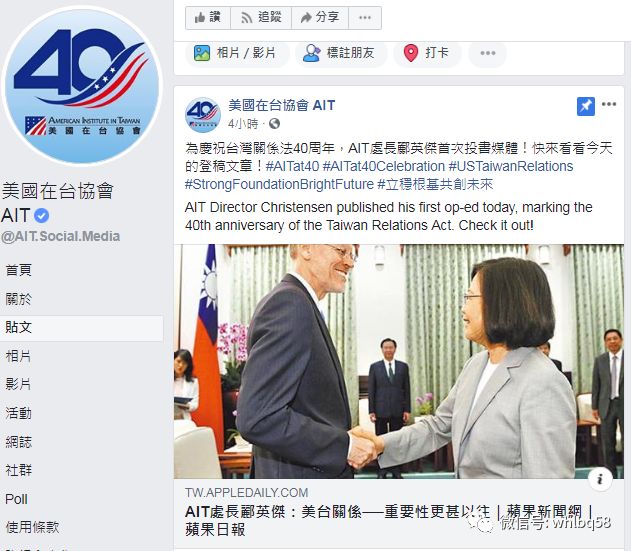This screenshot has height=551, width=631.
Task: Click the AIT 40 page profile picture
Action: tap(82, 85)
